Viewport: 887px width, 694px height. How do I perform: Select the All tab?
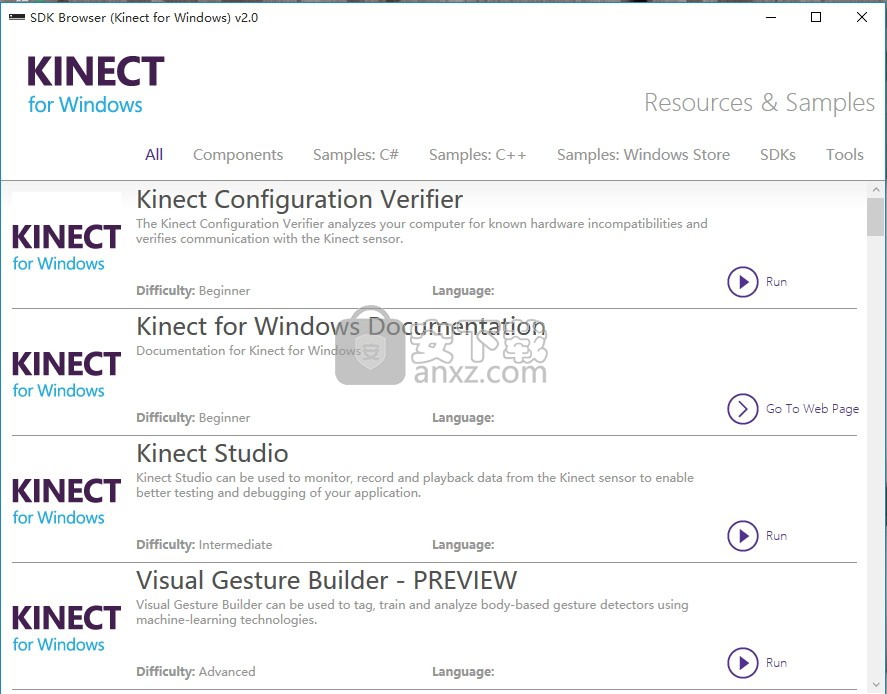(154, 154)
